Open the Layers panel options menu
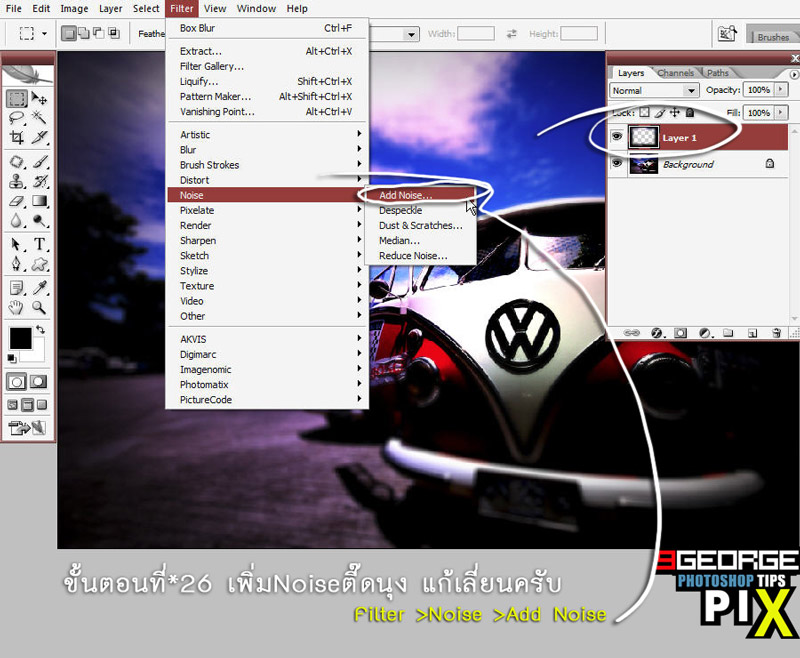The width and height of the screenshot is (800, 658). pyautogui.click(x=794, y=74)
